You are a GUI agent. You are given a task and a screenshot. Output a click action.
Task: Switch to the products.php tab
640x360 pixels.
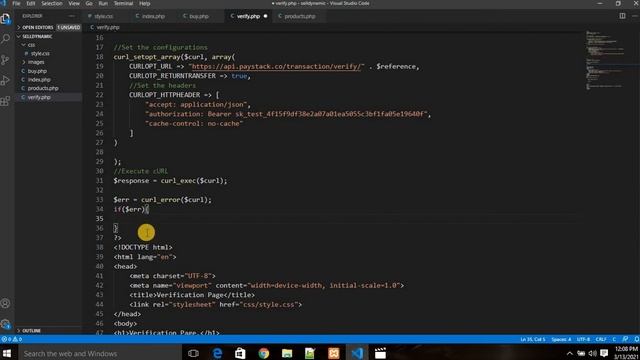[x=300, y=16]
